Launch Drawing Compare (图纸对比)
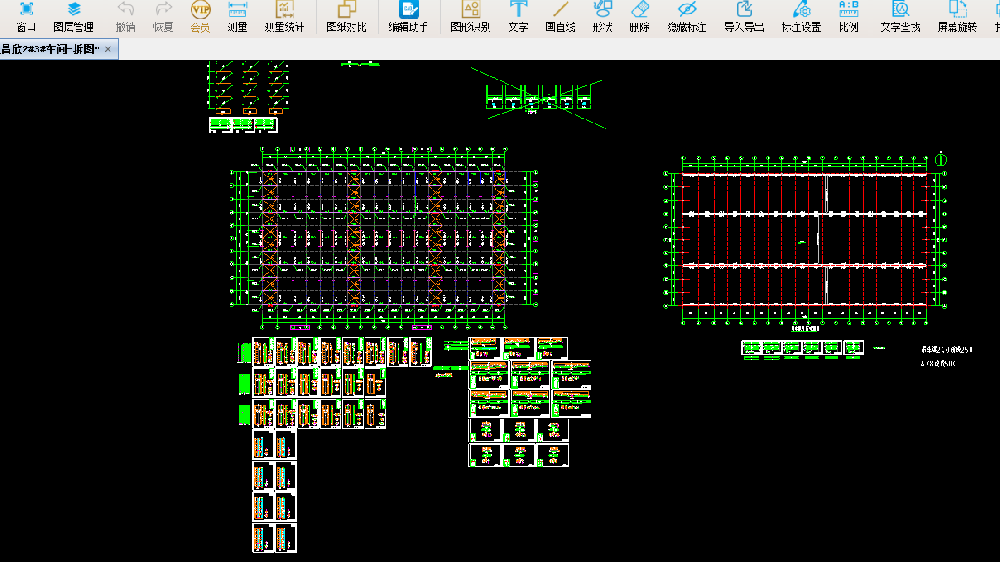The height and width of the screenshot is (562, 1000). click(347, 16)
